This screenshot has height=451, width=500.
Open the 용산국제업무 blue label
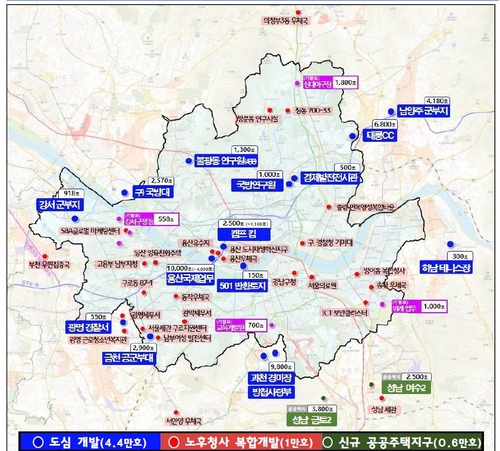190,279
